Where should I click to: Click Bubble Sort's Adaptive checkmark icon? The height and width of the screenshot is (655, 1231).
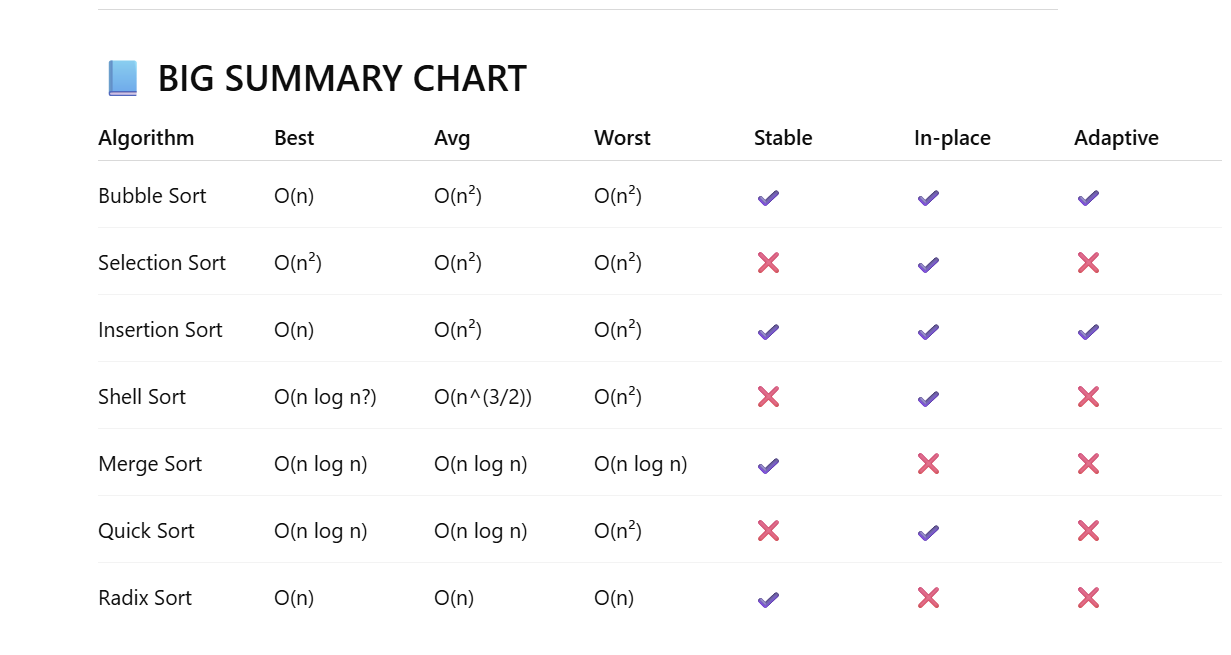[x=1088, y=197]
